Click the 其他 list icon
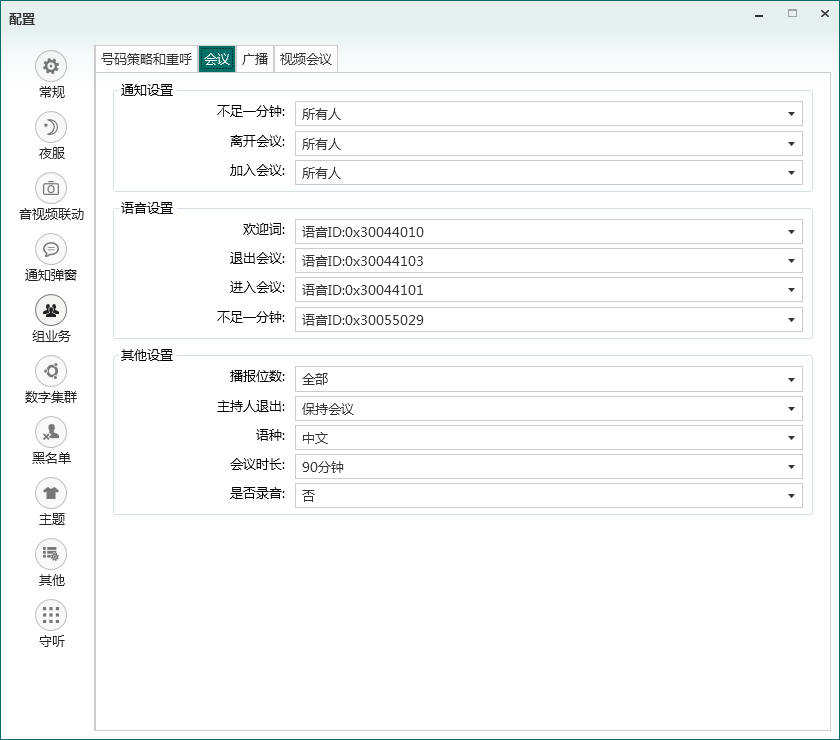 click(51, 554)
